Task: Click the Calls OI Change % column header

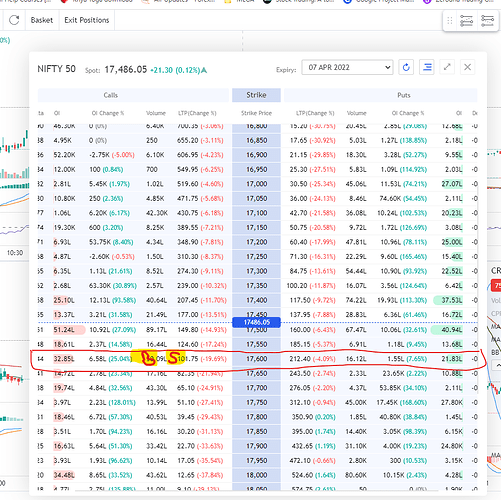Action: [108, 113]
